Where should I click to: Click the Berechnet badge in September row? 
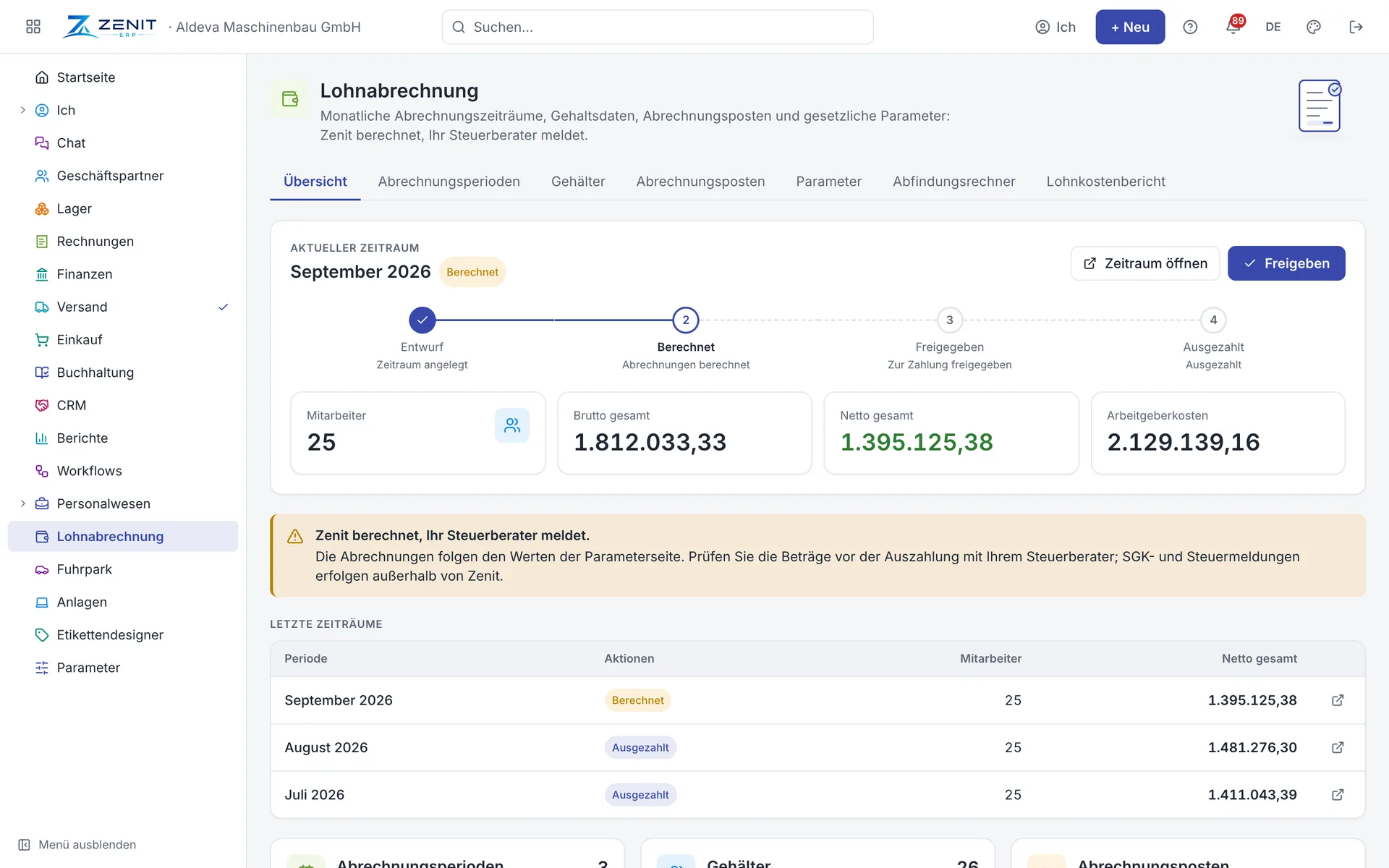point(637,700)
